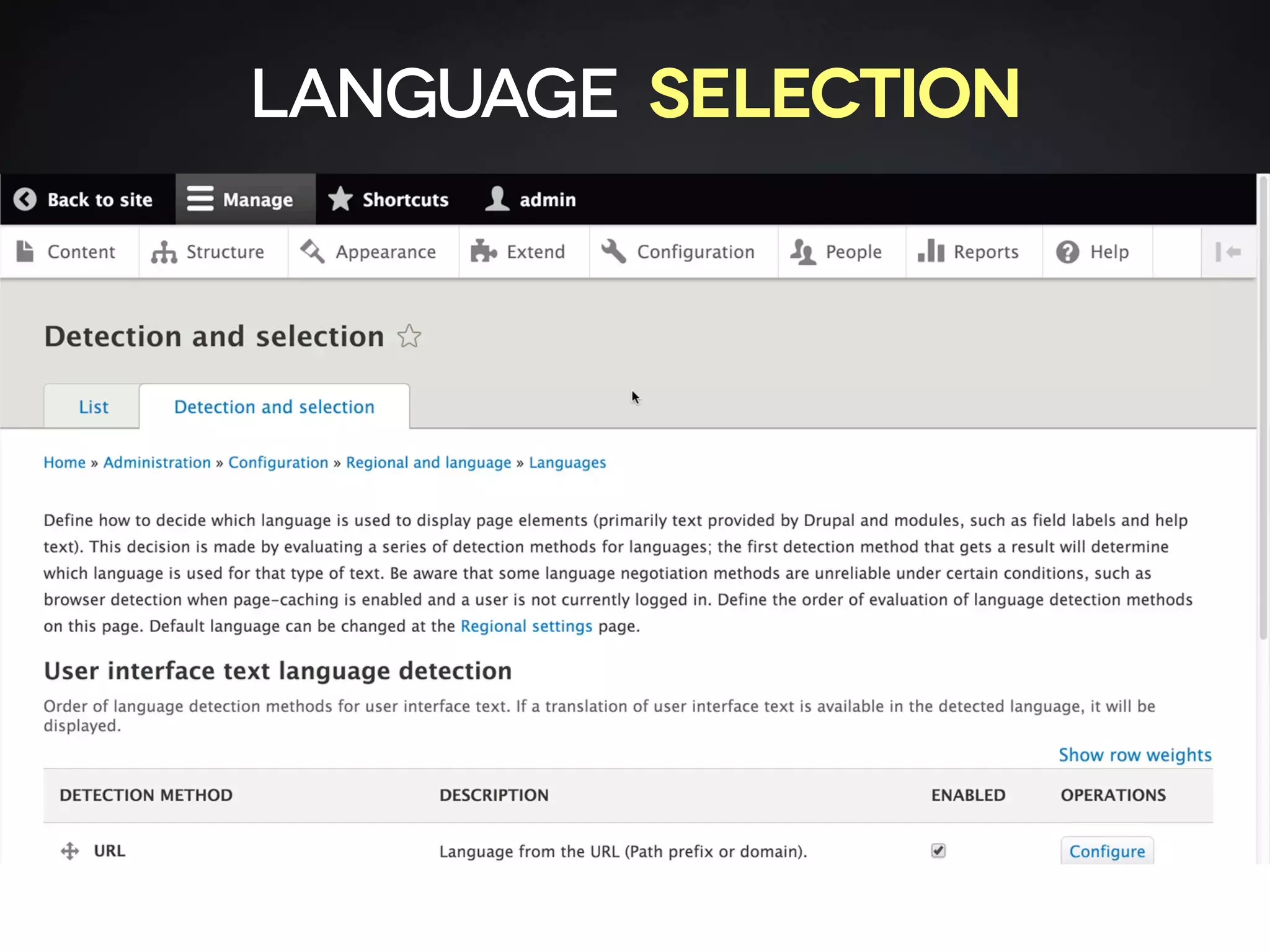Click the DESCRIPTION column header
The image size is (1270, 952).
click(494, 795)
